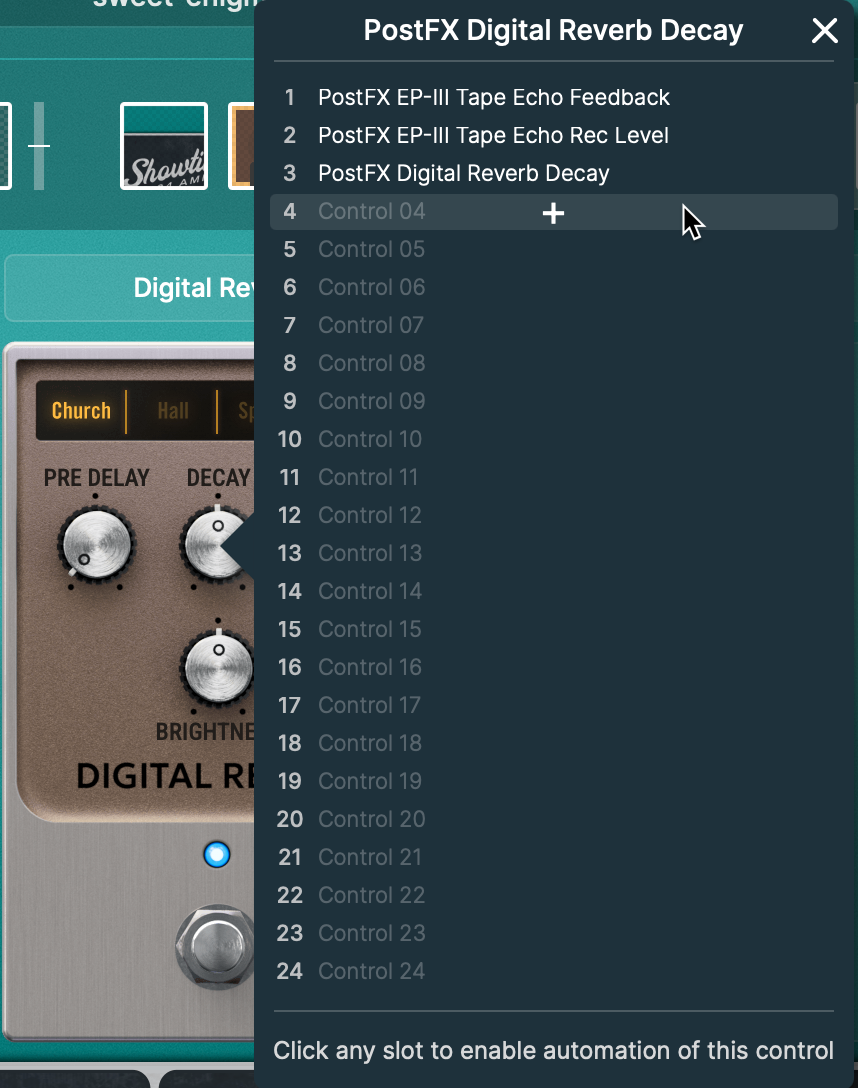Close the PostFX Digital Reverb Decay dialog
858x1088 pixels.
[824, 31]
